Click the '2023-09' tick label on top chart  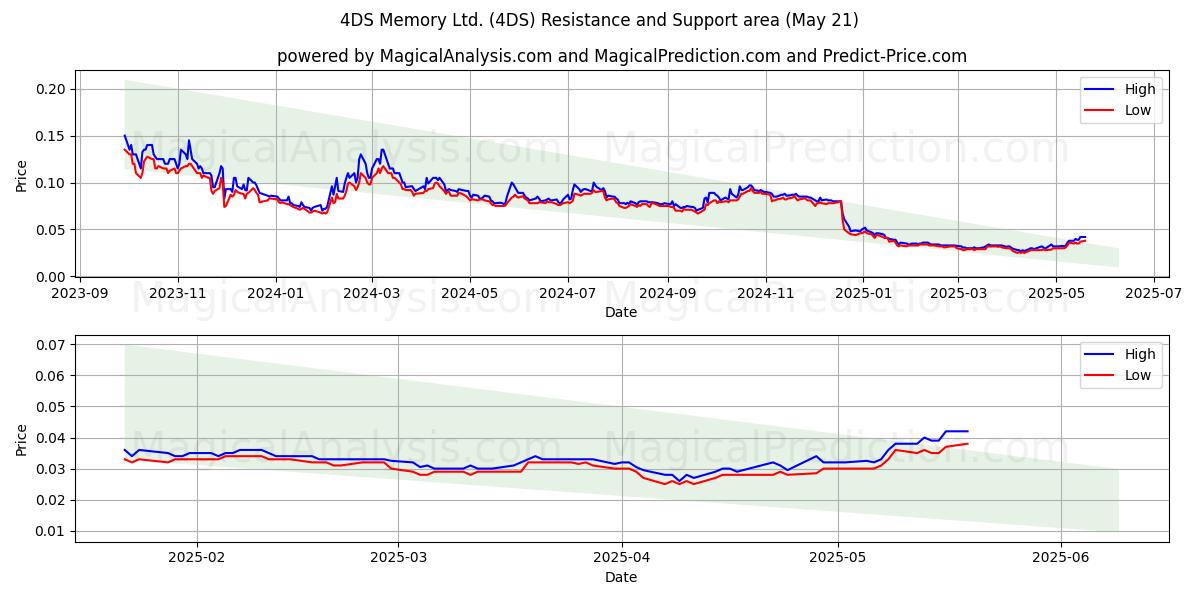80,293
